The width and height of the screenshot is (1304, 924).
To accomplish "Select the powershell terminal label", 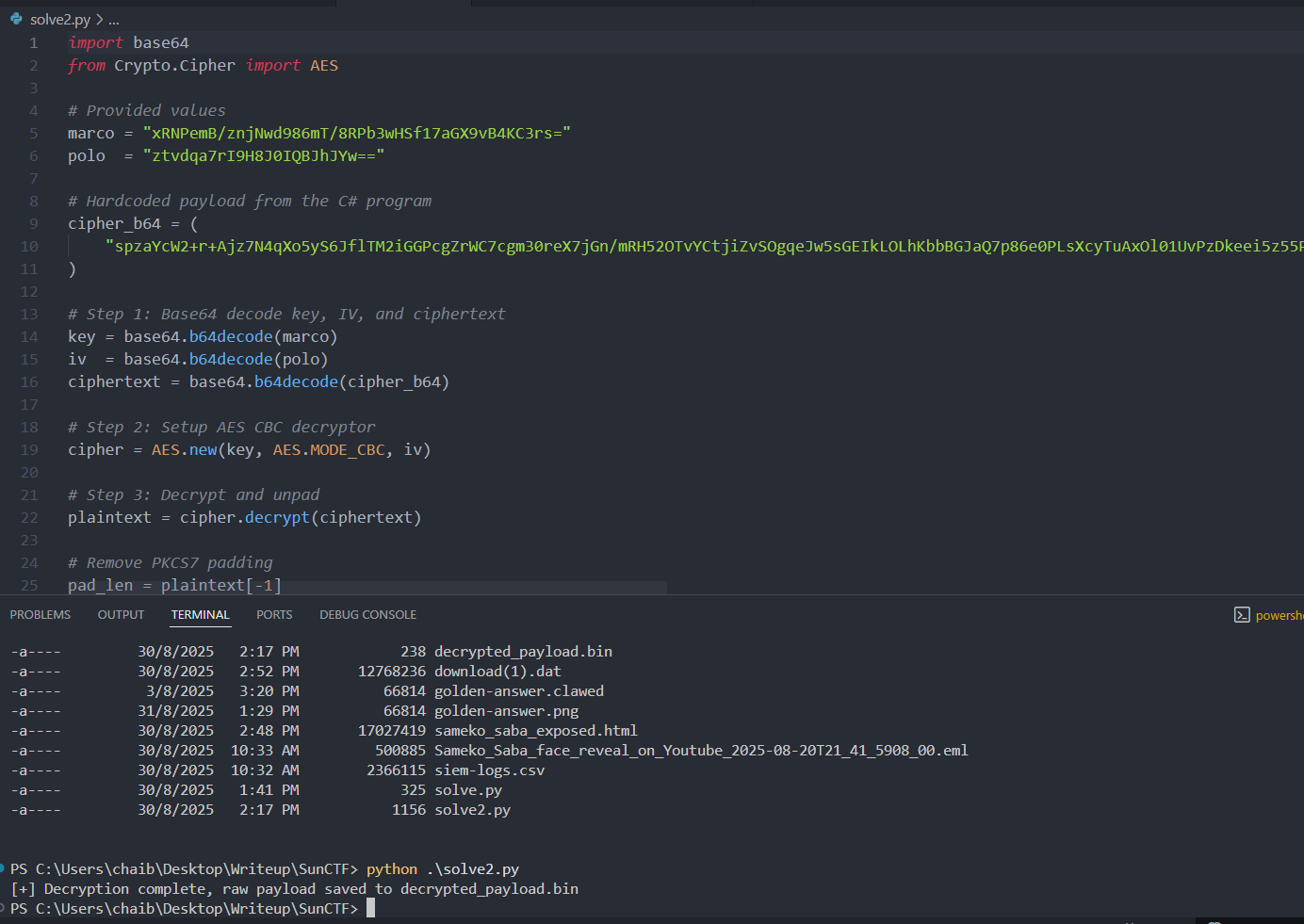I will [x=1280, y=615].
